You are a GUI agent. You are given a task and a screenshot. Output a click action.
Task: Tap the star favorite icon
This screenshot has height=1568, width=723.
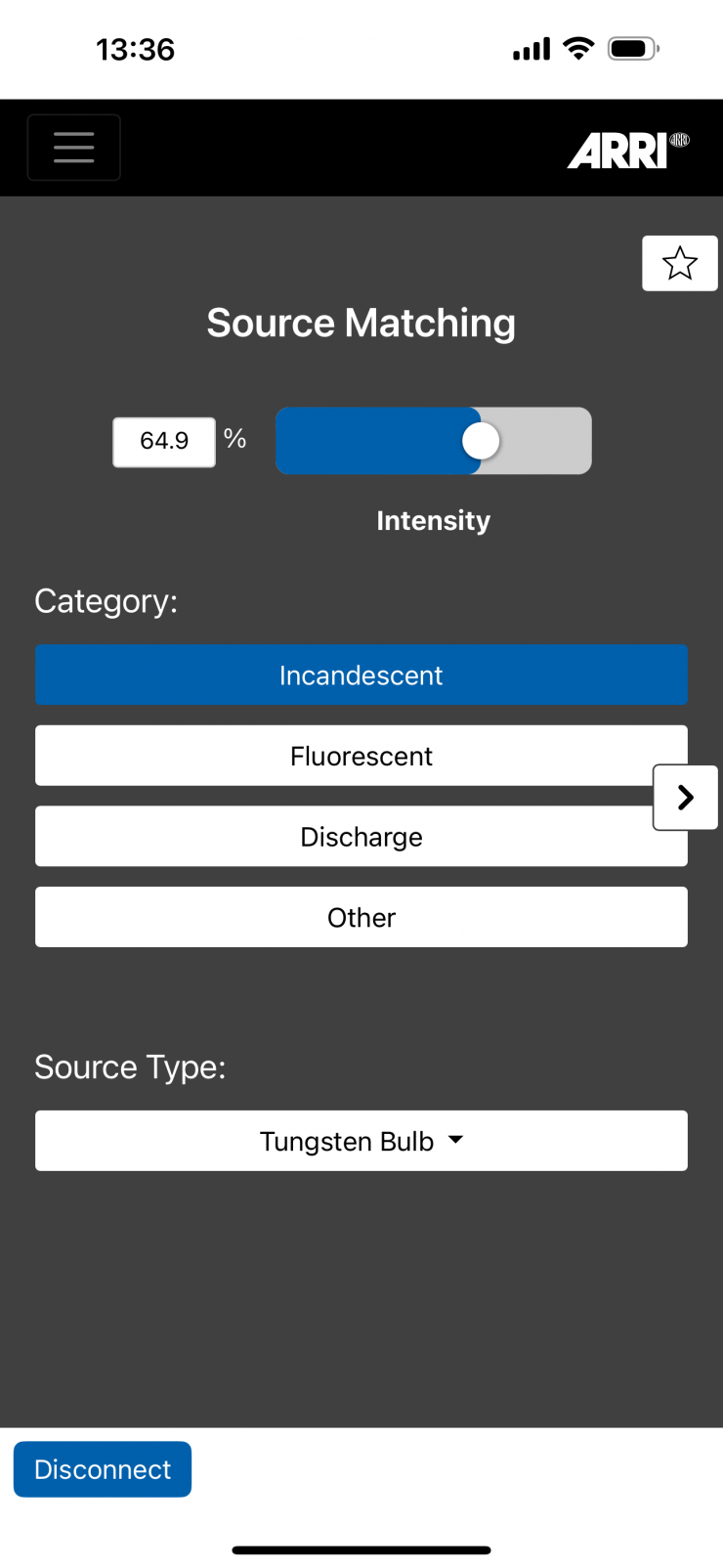680,263
